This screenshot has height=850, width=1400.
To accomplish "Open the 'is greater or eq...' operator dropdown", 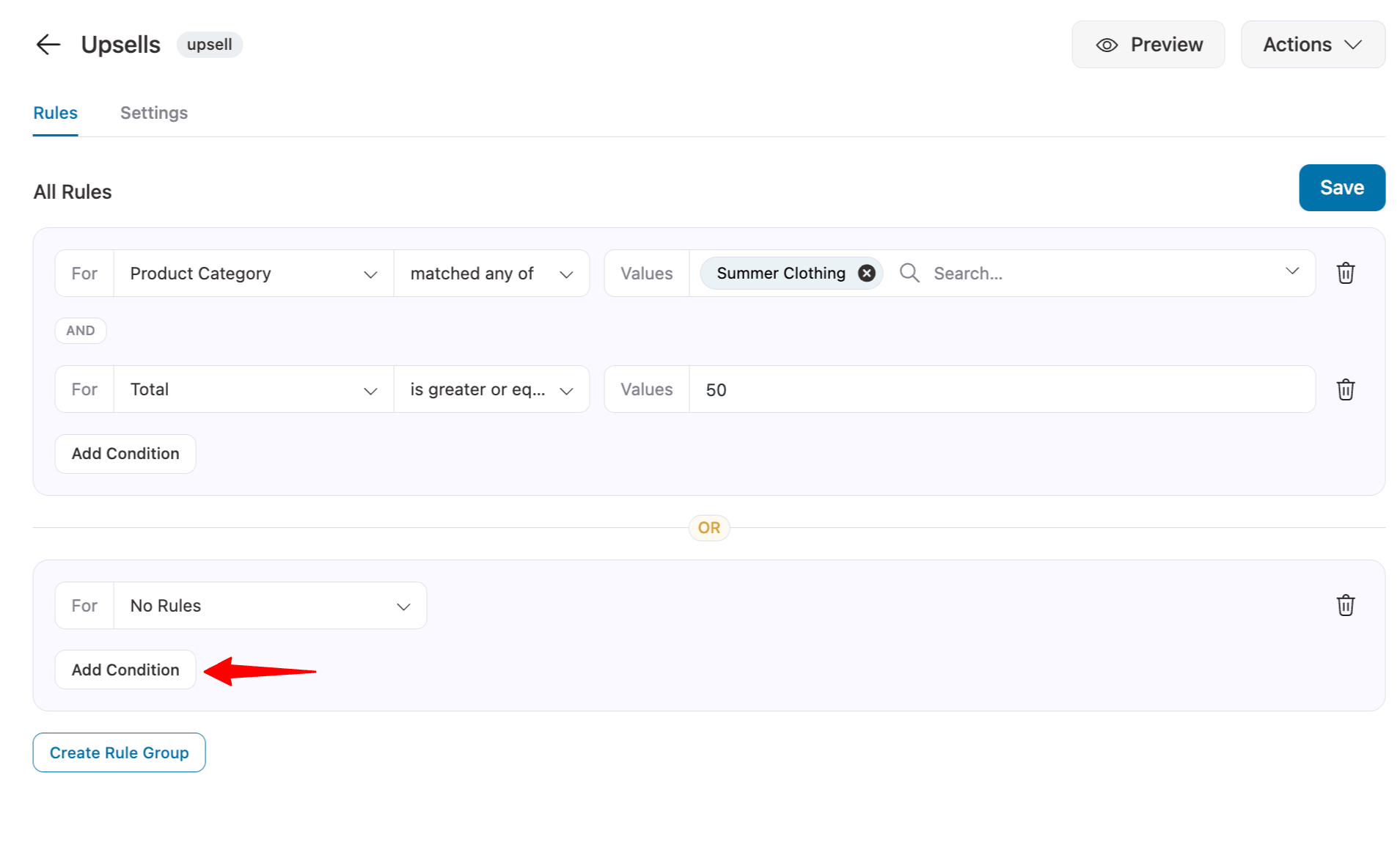I will point(491,389).
